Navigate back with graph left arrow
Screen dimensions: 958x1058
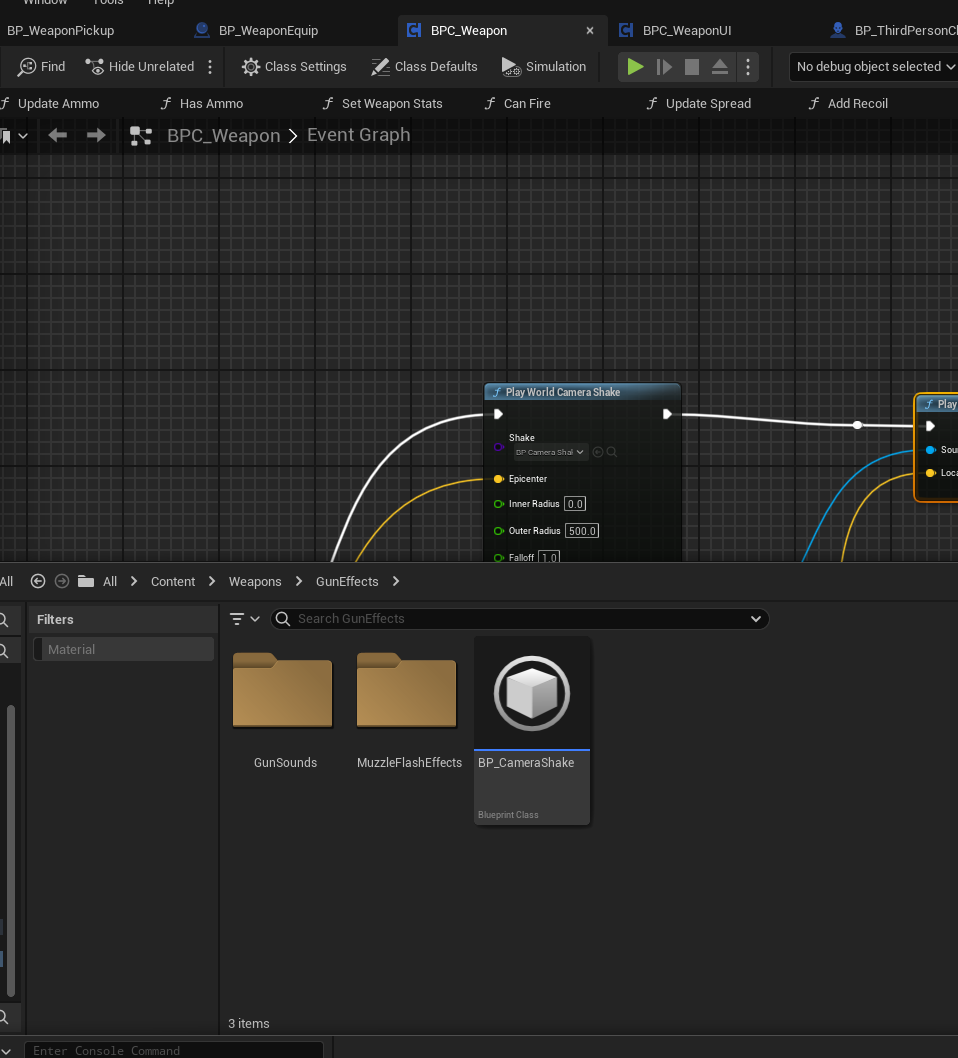[x=58, y=135]
